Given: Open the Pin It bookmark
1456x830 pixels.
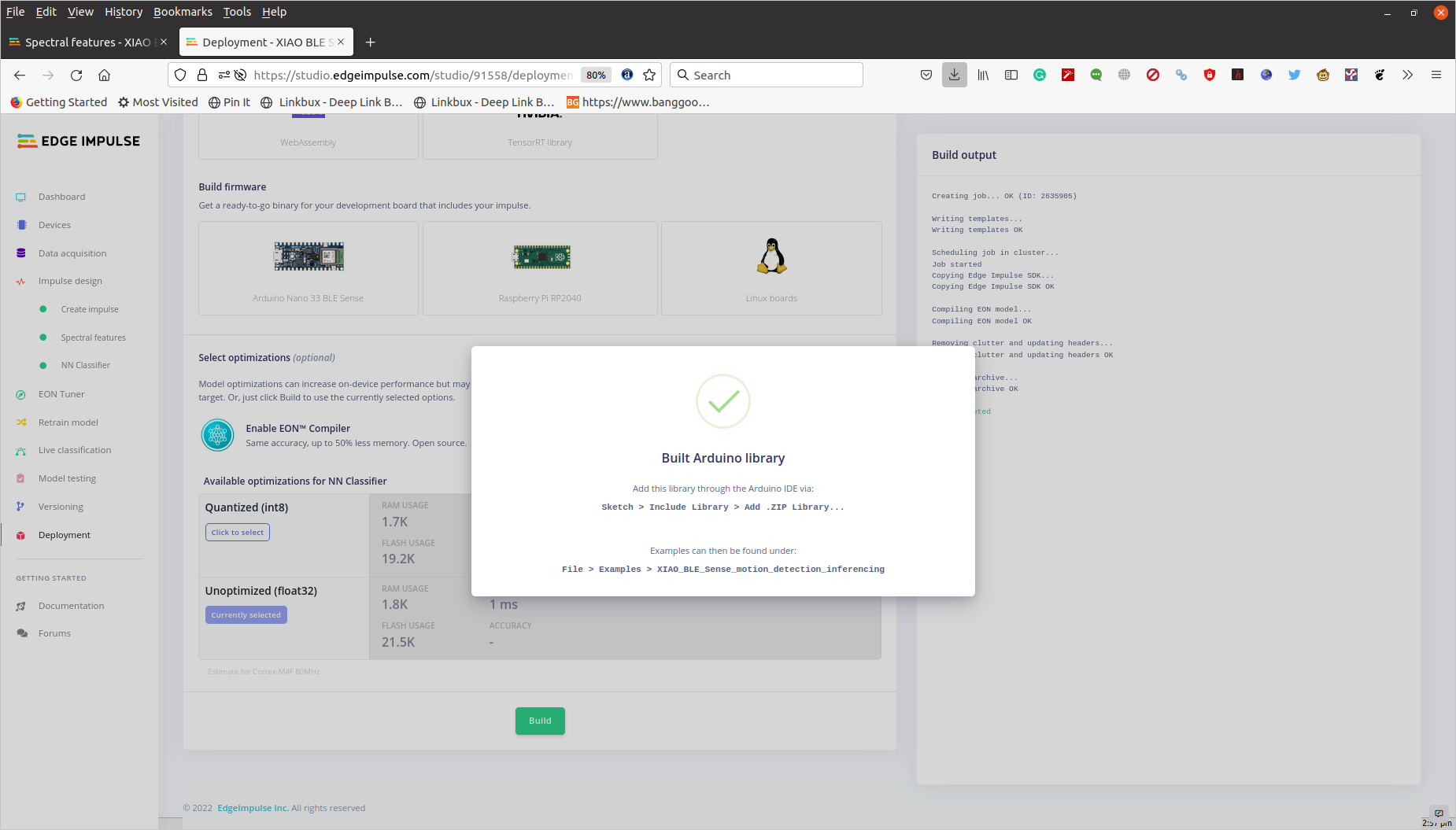Looking at the screenshot, I should [229, 102].
